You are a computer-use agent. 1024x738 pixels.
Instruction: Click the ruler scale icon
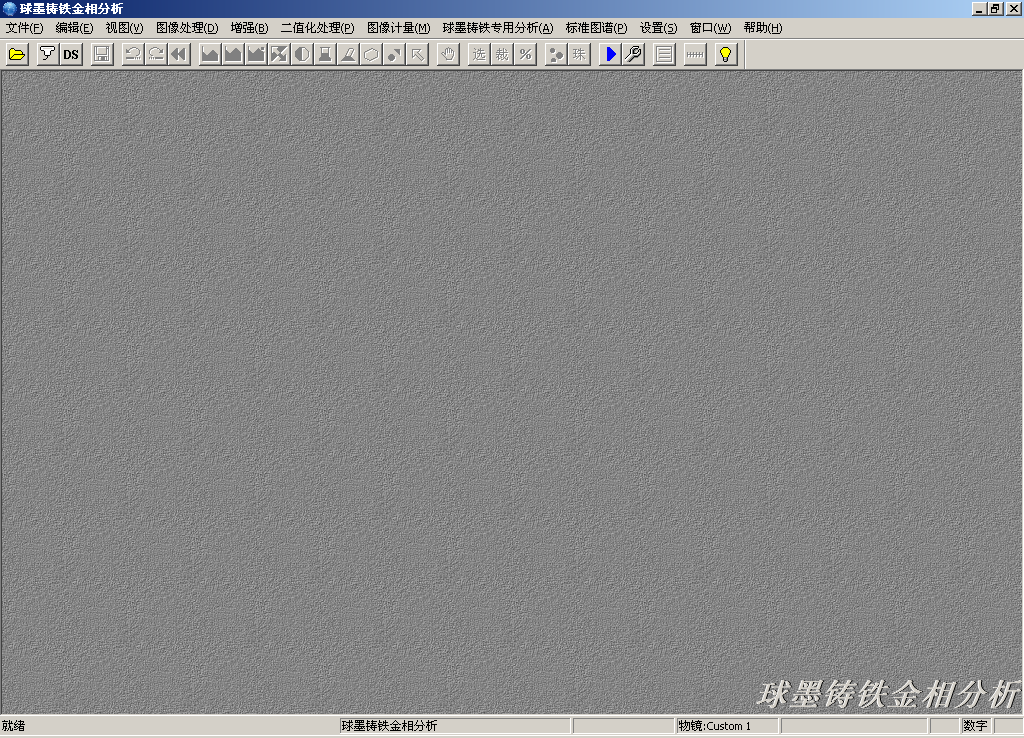[x=694, y=55]
